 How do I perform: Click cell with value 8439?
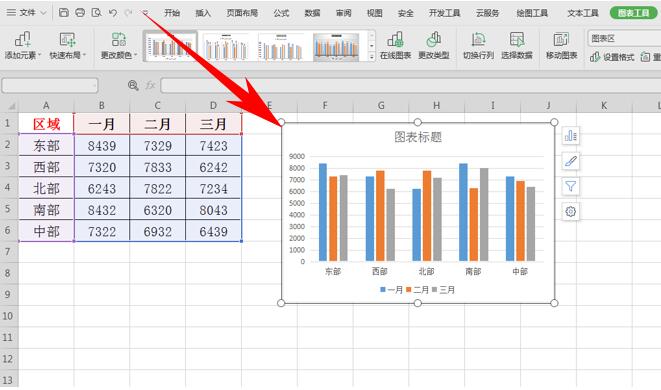[102, 145]
